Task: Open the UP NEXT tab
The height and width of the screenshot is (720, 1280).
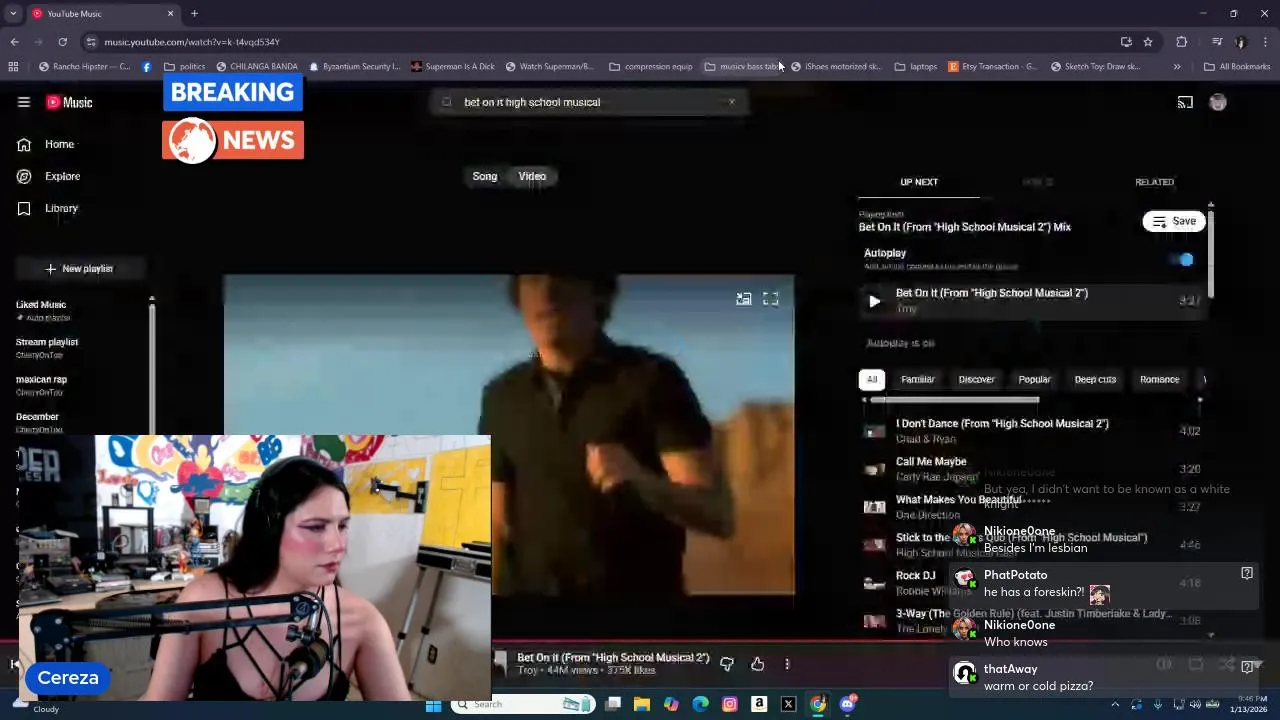Action: click(919, 182)
